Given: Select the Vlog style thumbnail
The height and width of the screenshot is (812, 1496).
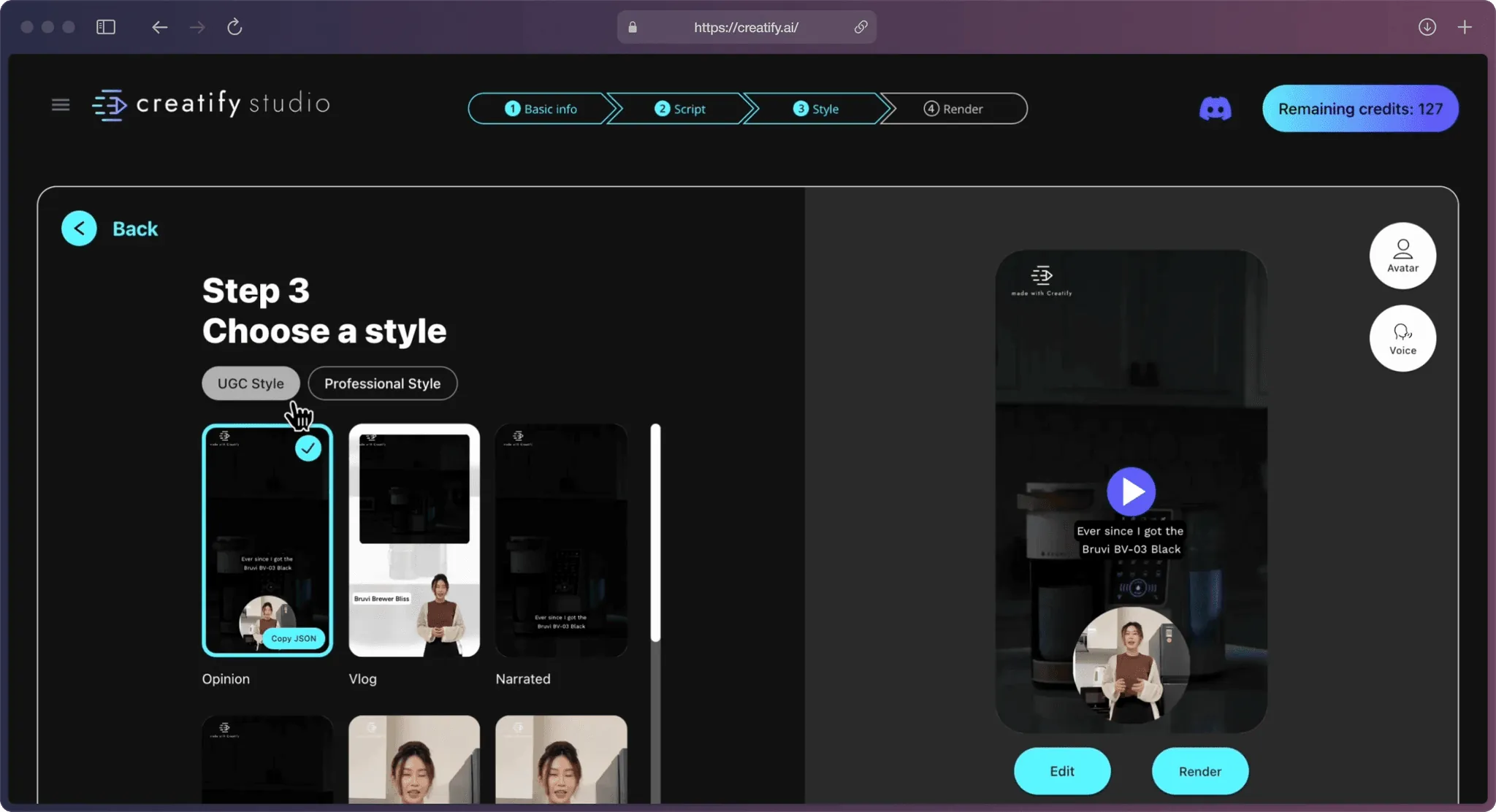Looking at the screenshot, I should 414,540.
